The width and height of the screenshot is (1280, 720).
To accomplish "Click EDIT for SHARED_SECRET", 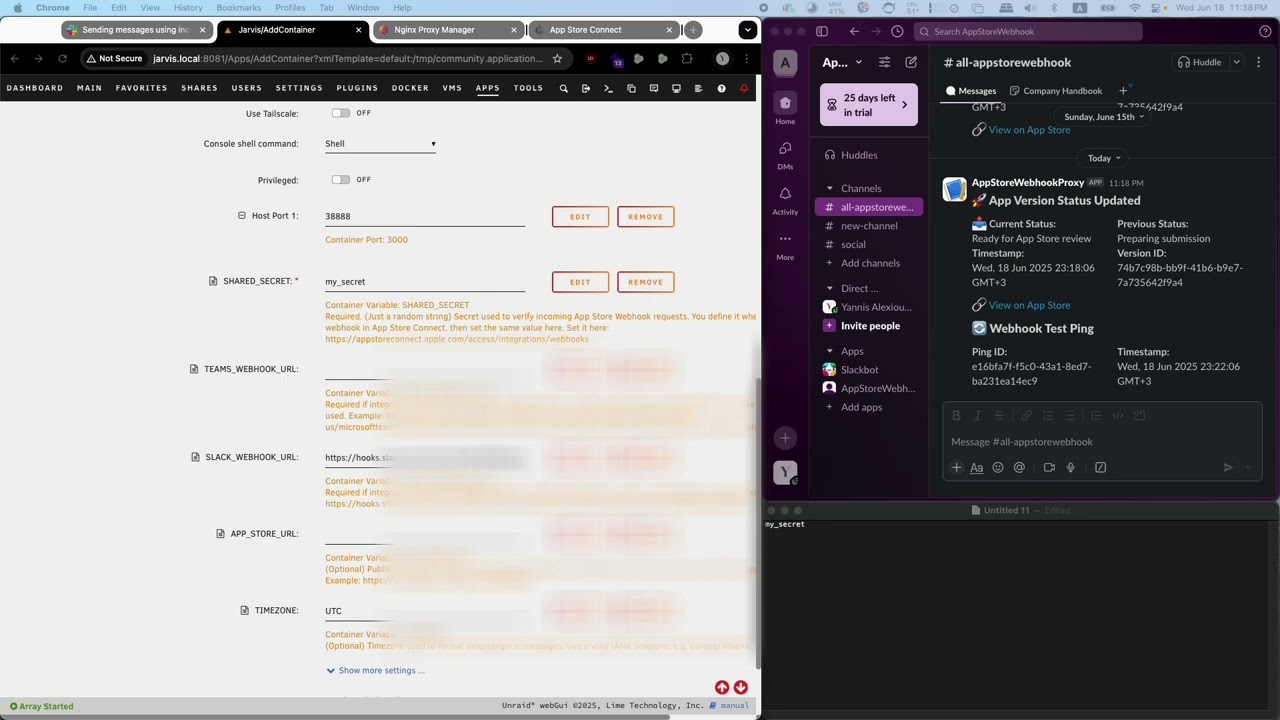I will [x=580, y=282].
